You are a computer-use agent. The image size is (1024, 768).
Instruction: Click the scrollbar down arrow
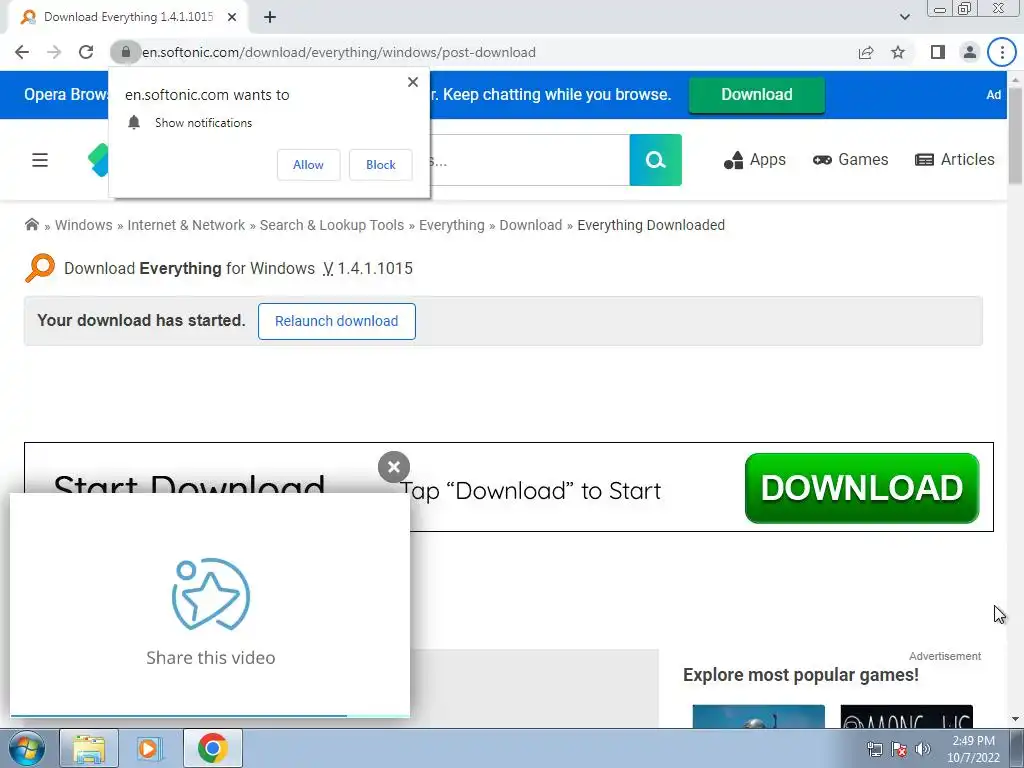(x=1016, y=719)
